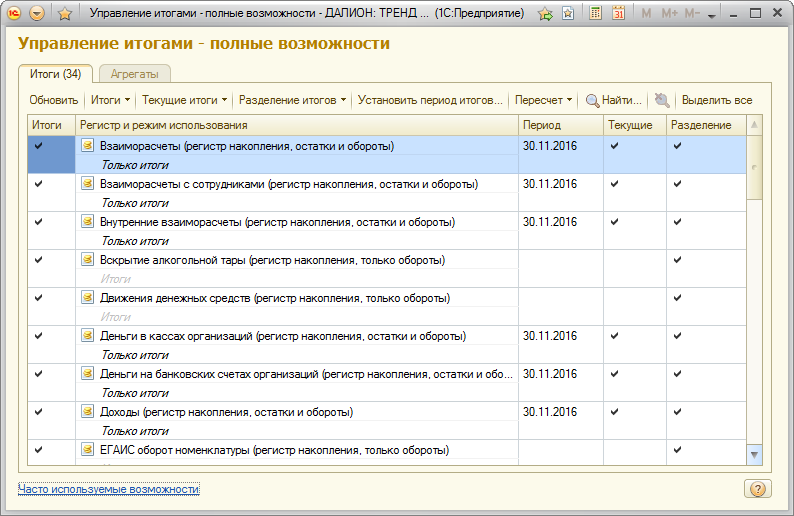Image resolution: width=794 pixels, height=516 pixels.
Task: Toggle Разделение checkmark for Движения денежных средств row
Action: 678,298
